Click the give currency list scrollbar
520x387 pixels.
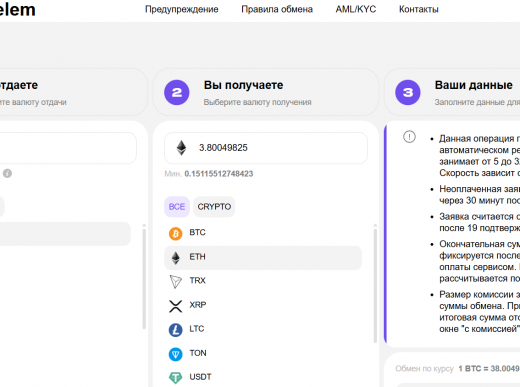click(144, 277)
